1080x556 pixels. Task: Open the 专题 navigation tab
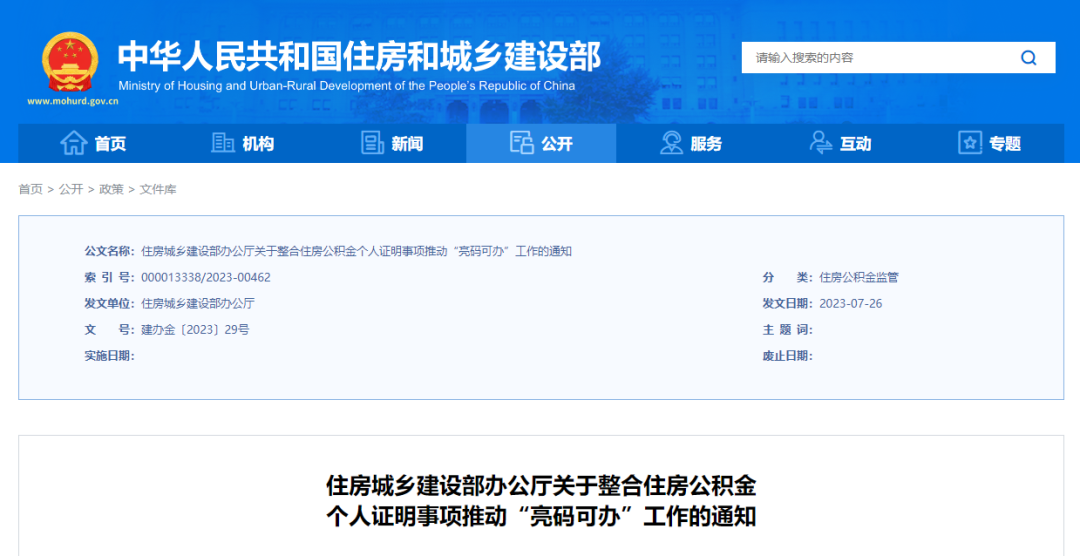coord(990,143)
